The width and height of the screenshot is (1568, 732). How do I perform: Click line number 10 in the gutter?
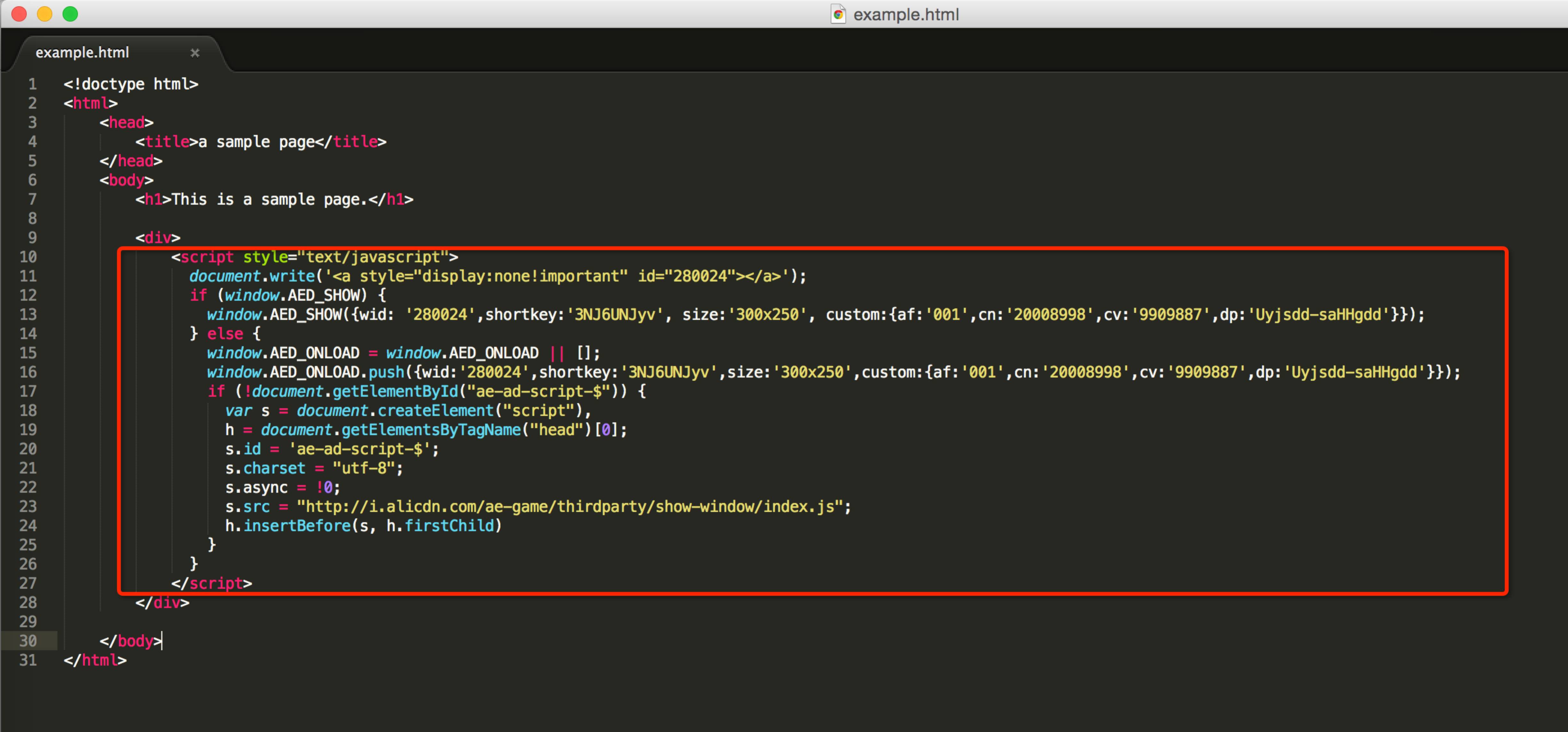coord(28,257)
